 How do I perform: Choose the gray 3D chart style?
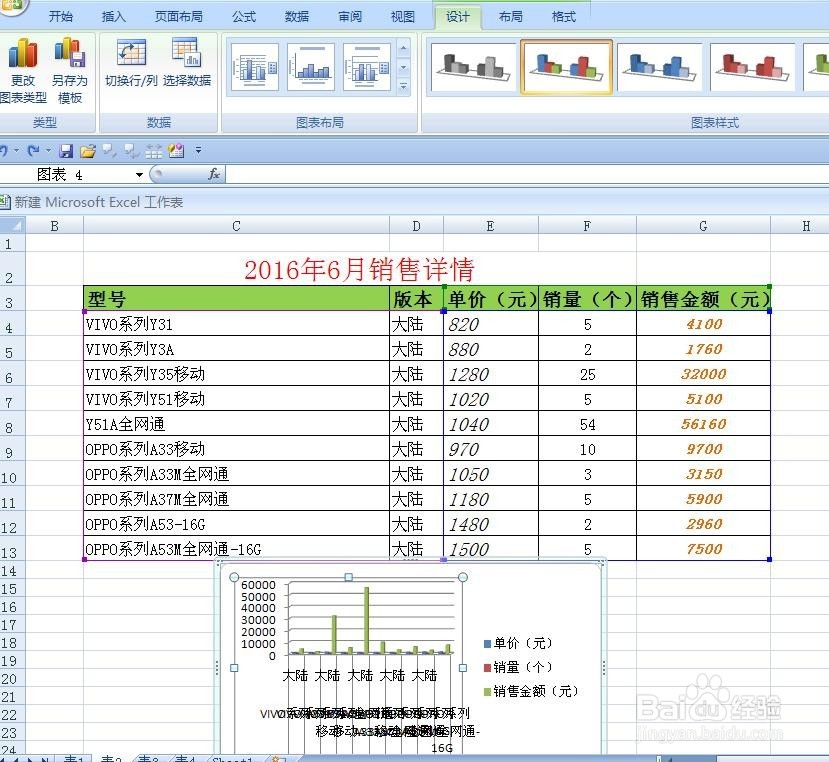point(474,67)
